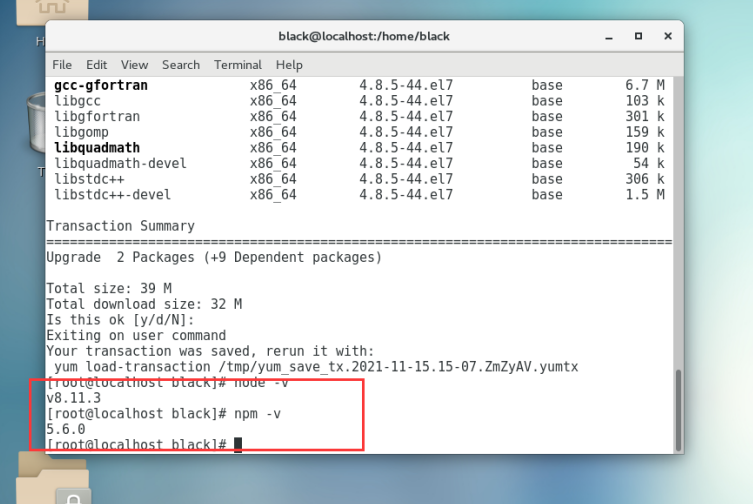This screenshot has height=504, width=753.
Task: Click the yum load-transaction command line
Action: pos(316,367)
